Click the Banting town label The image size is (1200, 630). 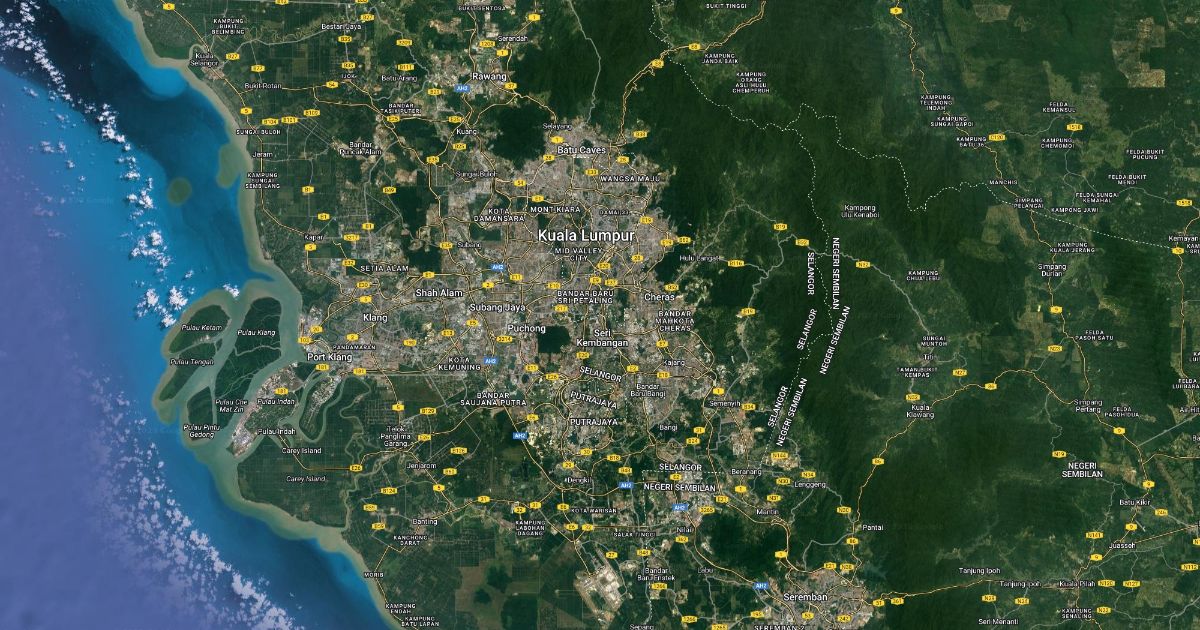click(424, 521)
